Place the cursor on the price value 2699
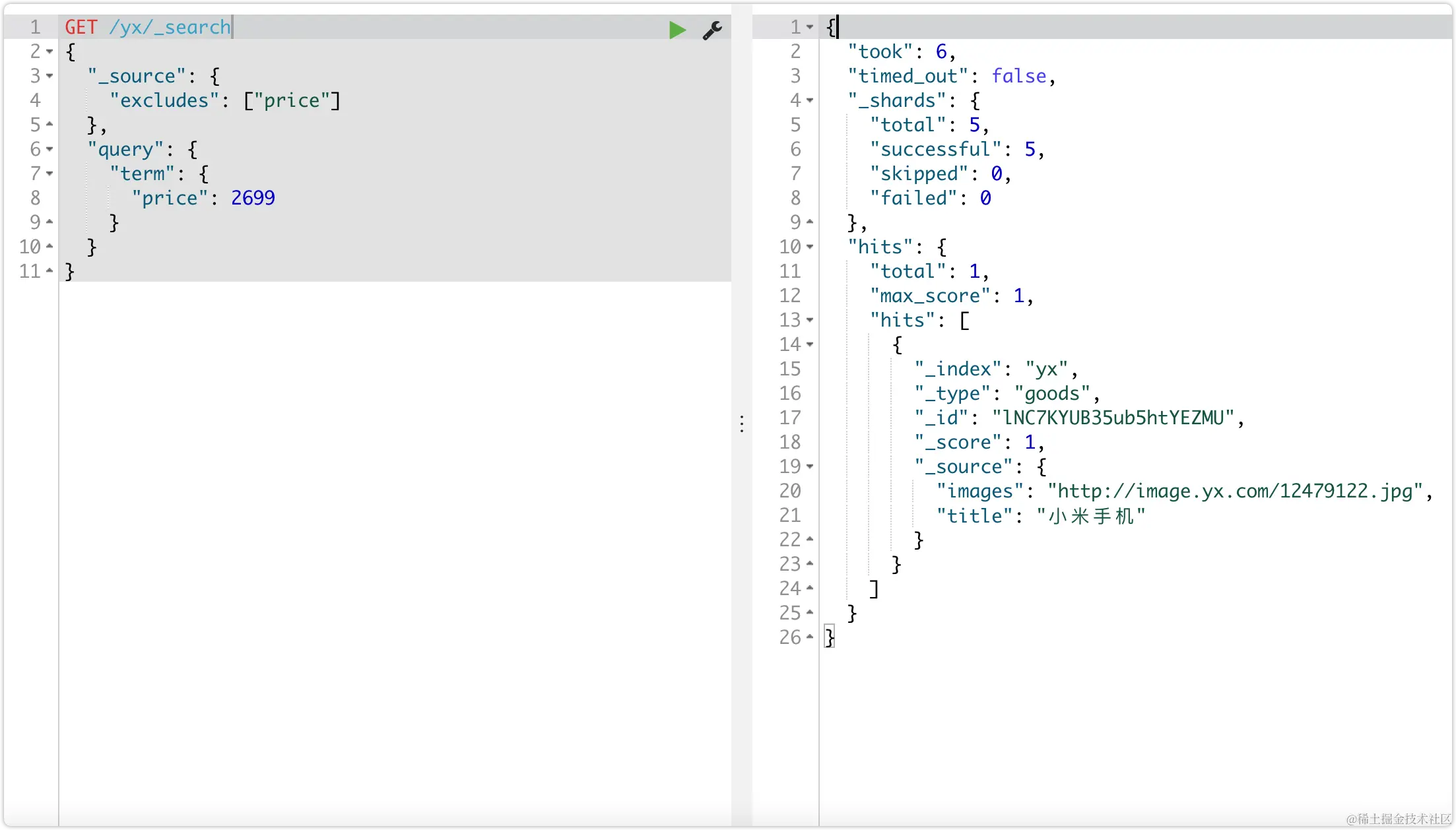The height and width of the screenshot is (830, 1456). (253, 198)
